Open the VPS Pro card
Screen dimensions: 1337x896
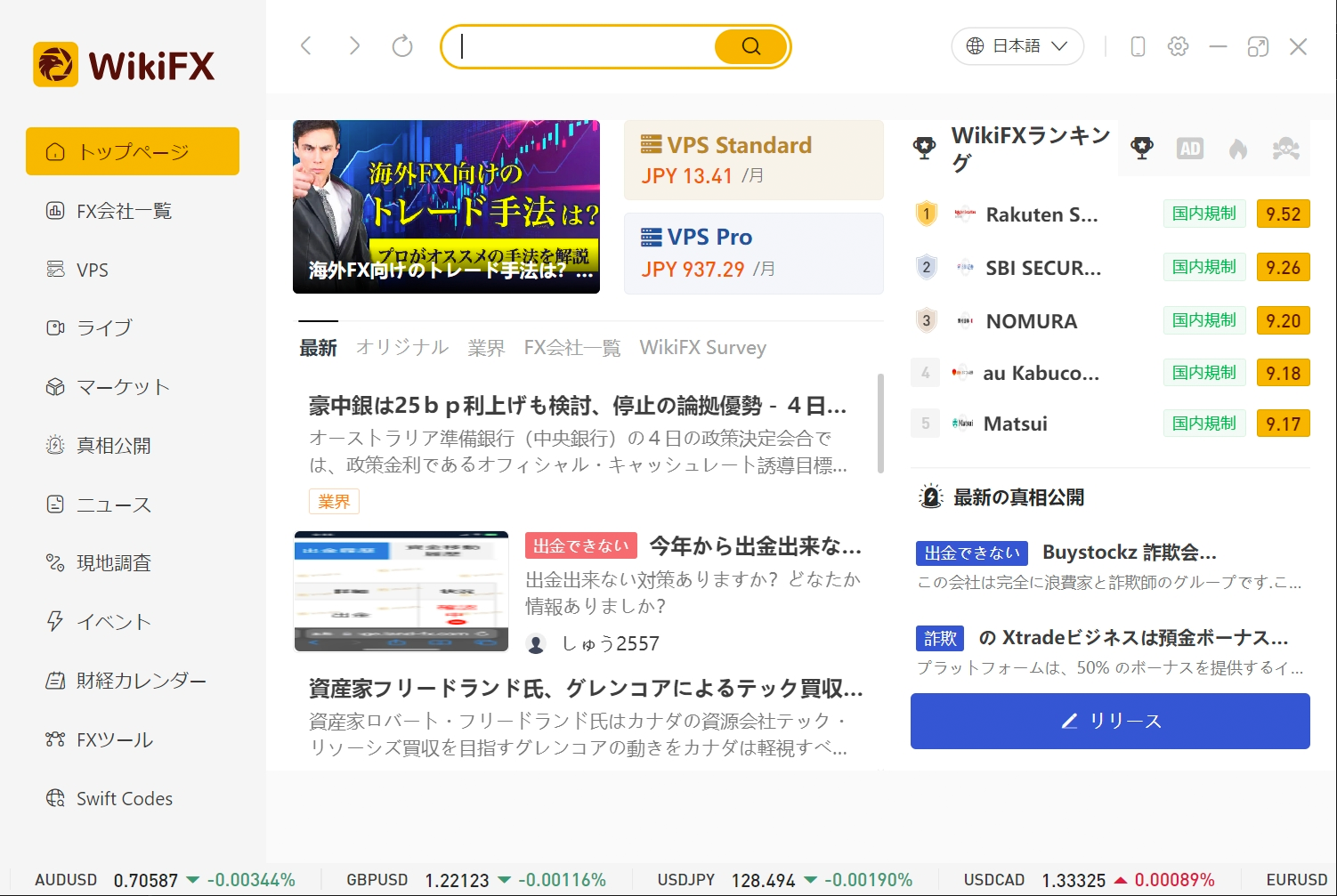coord(754,254)
